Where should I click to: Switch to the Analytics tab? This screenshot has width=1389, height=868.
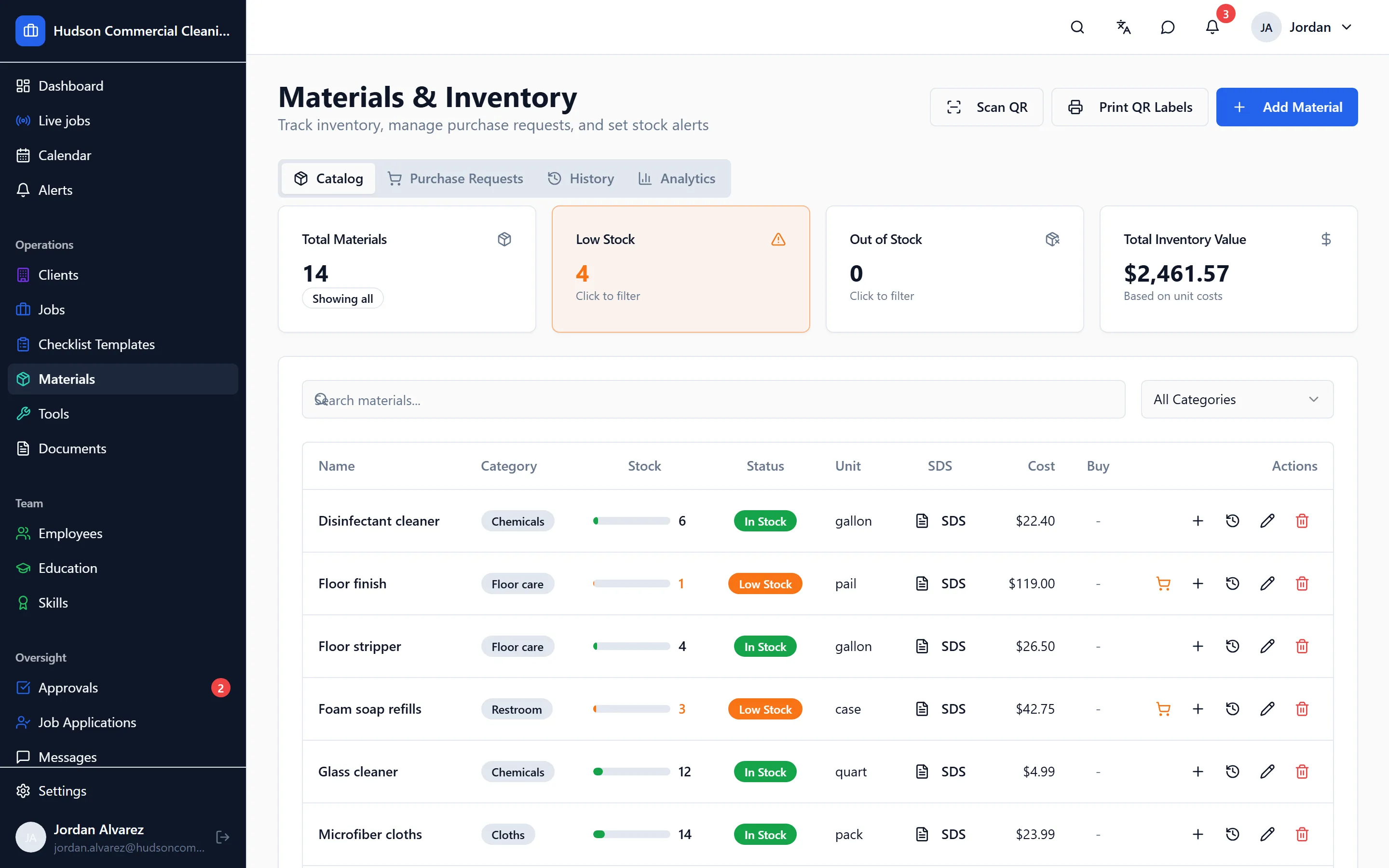tap(677, 178)
